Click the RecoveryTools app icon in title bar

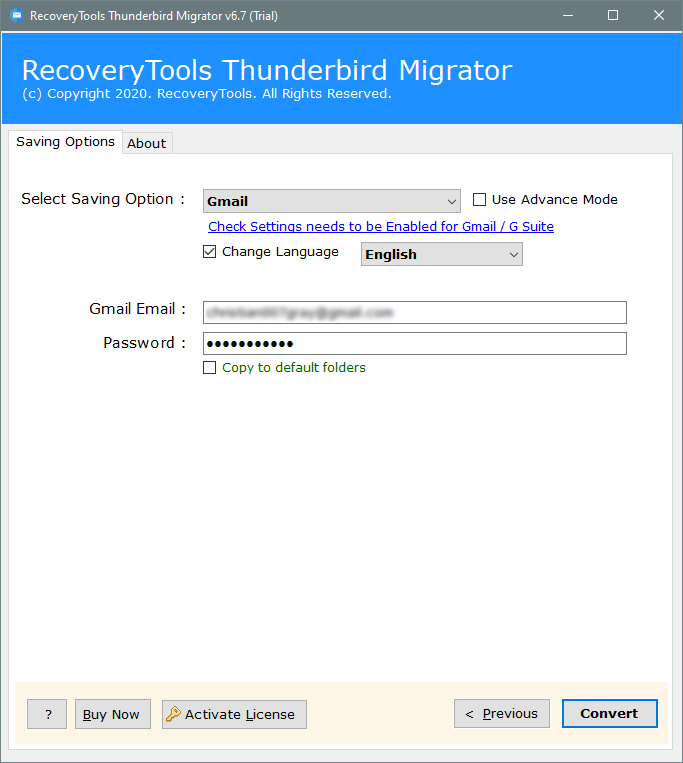coord(17,15)
